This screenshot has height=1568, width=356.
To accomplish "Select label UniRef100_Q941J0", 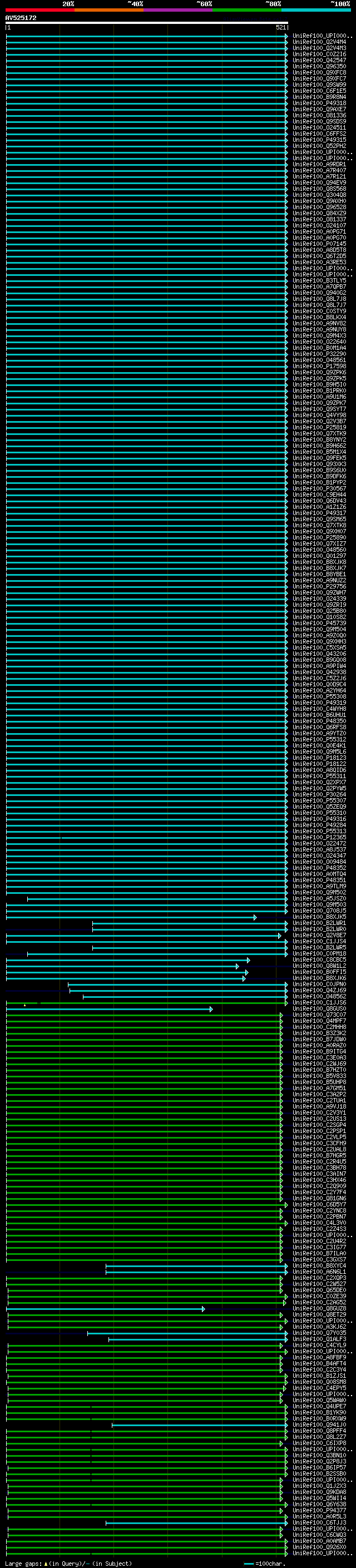I will click(x=319, y=1424).
